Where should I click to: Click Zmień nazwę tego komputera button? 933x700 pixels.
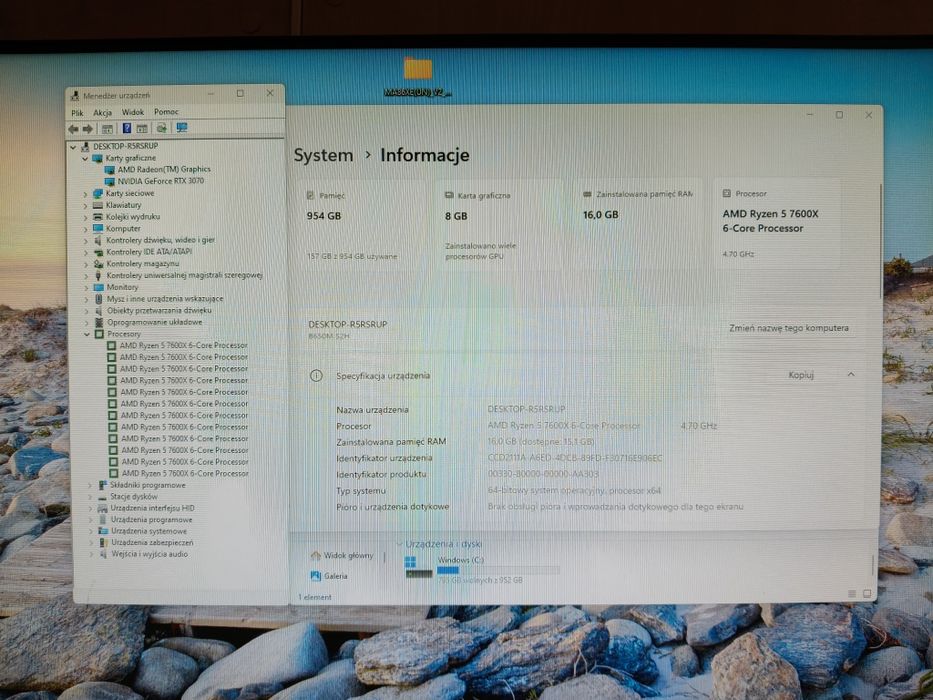coord(789,328)
